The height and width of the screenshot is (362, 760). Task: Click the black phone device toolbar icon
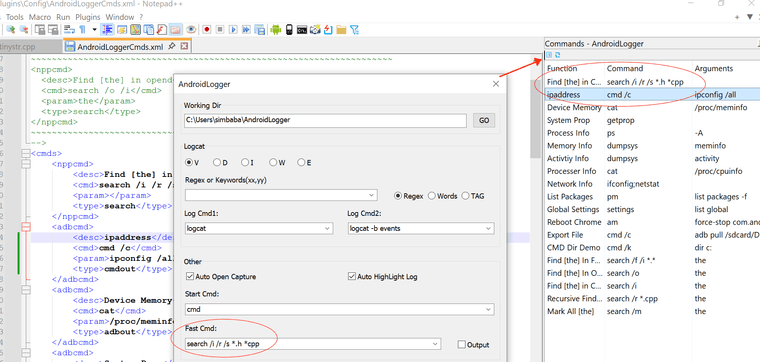[289, 30]
